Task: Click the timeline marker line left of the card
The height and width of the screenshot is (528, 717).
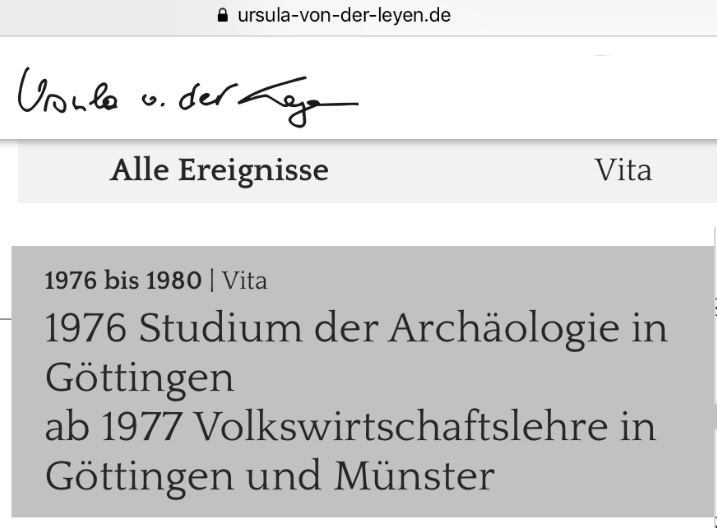Action: (x=5, y=319)
